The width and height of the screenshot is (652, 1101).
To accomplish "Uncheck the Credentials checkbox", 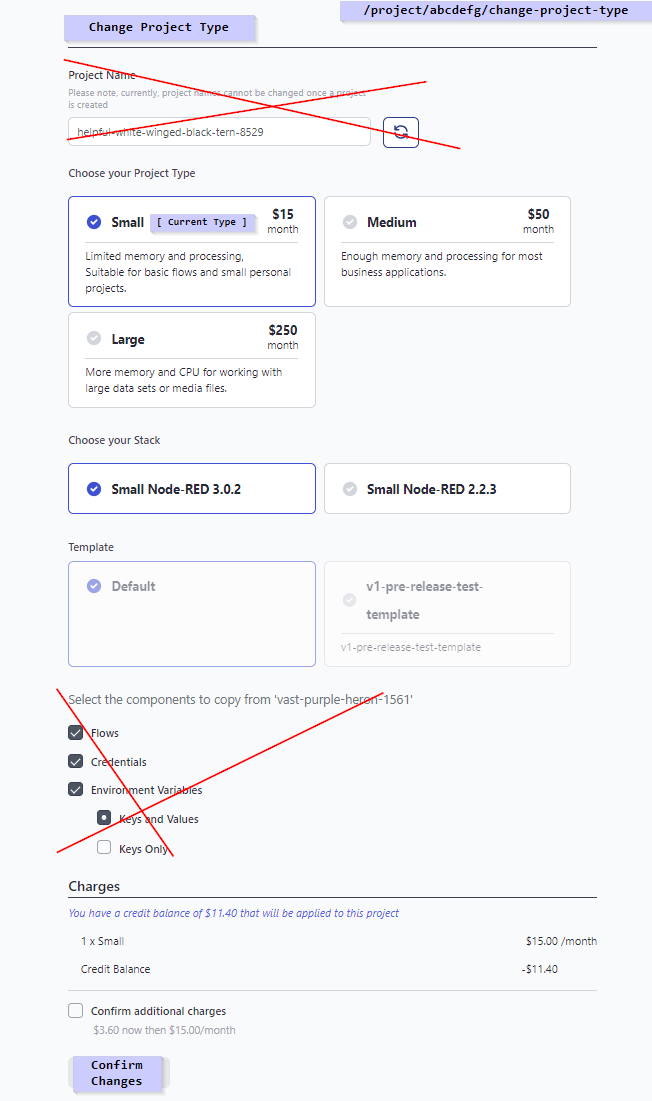I will [x=75, y=761].
